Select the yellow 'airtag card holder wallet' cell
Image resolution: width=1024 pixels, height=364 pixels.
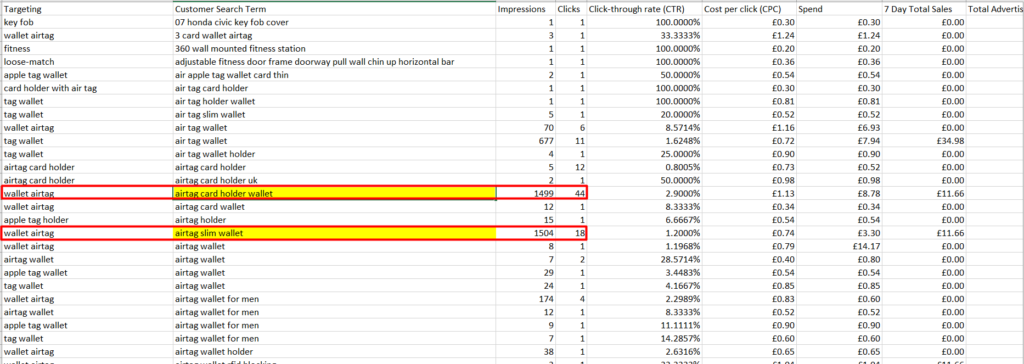point(334,193)
